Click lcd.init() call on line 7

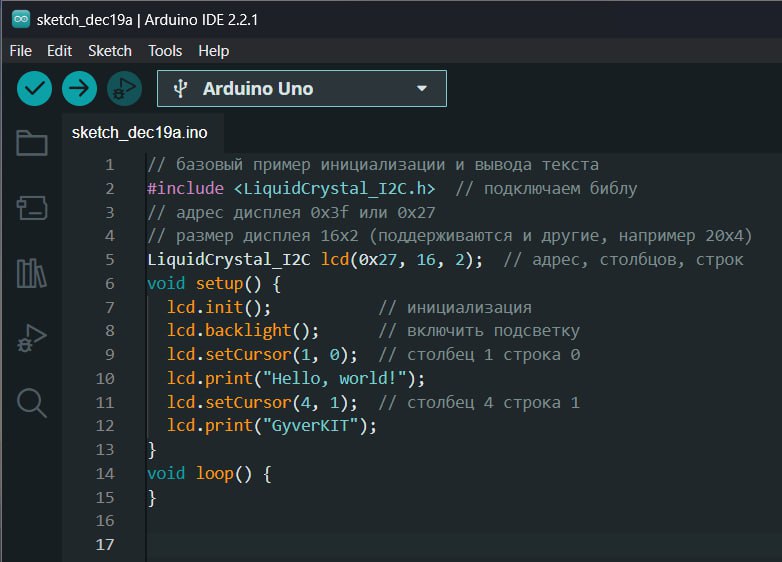[218, 307]
